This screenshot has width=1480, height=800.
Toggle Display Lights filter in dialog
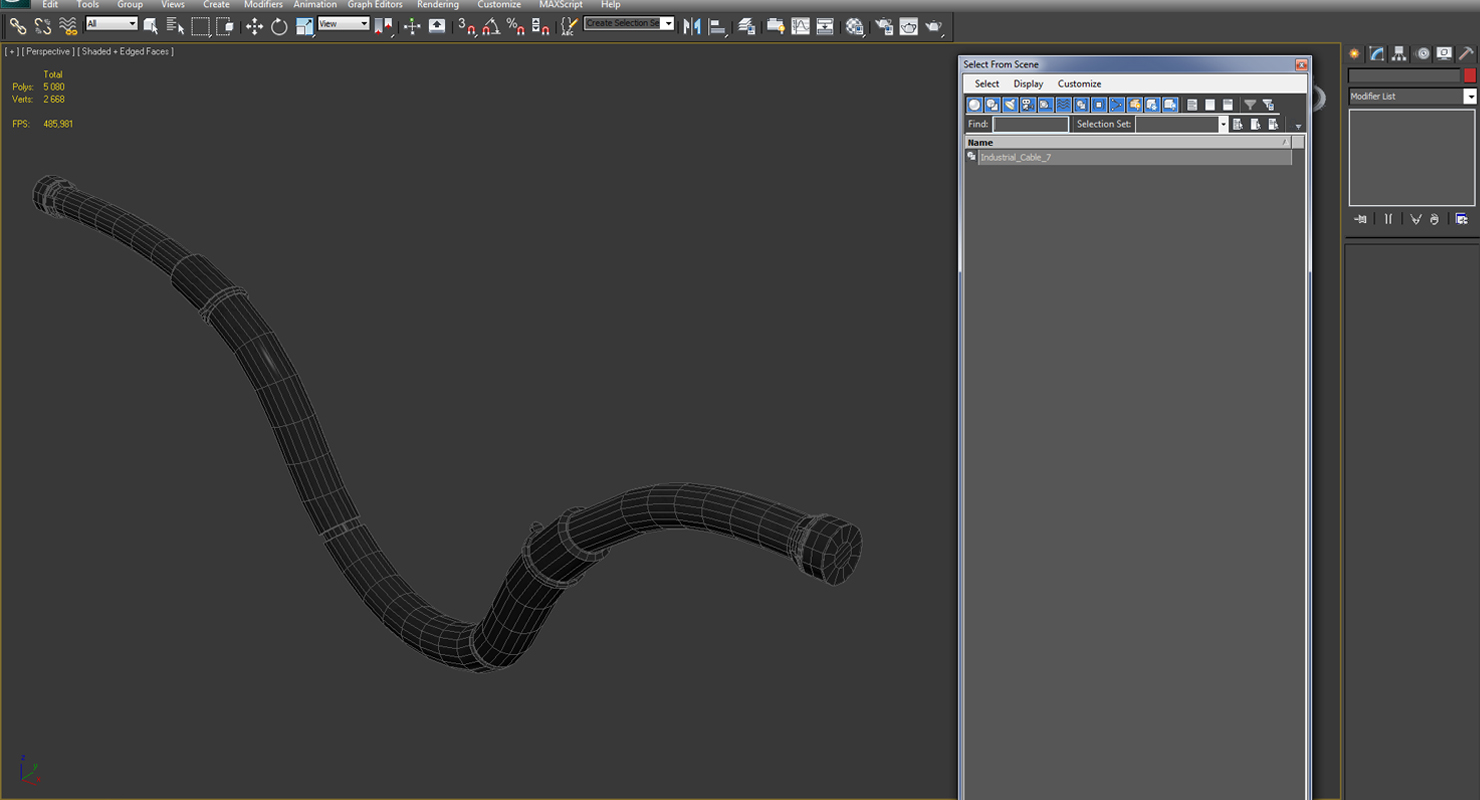click(1010, 104)
